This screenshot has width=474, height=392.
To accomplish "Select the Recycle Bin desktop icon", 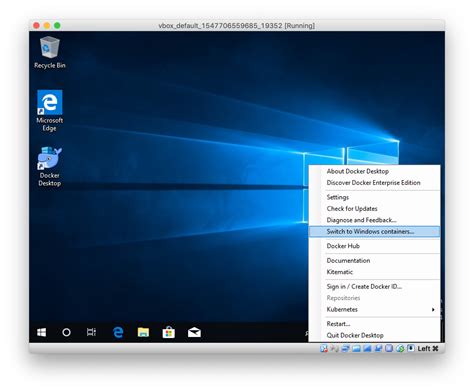I will tap(50, 52).
